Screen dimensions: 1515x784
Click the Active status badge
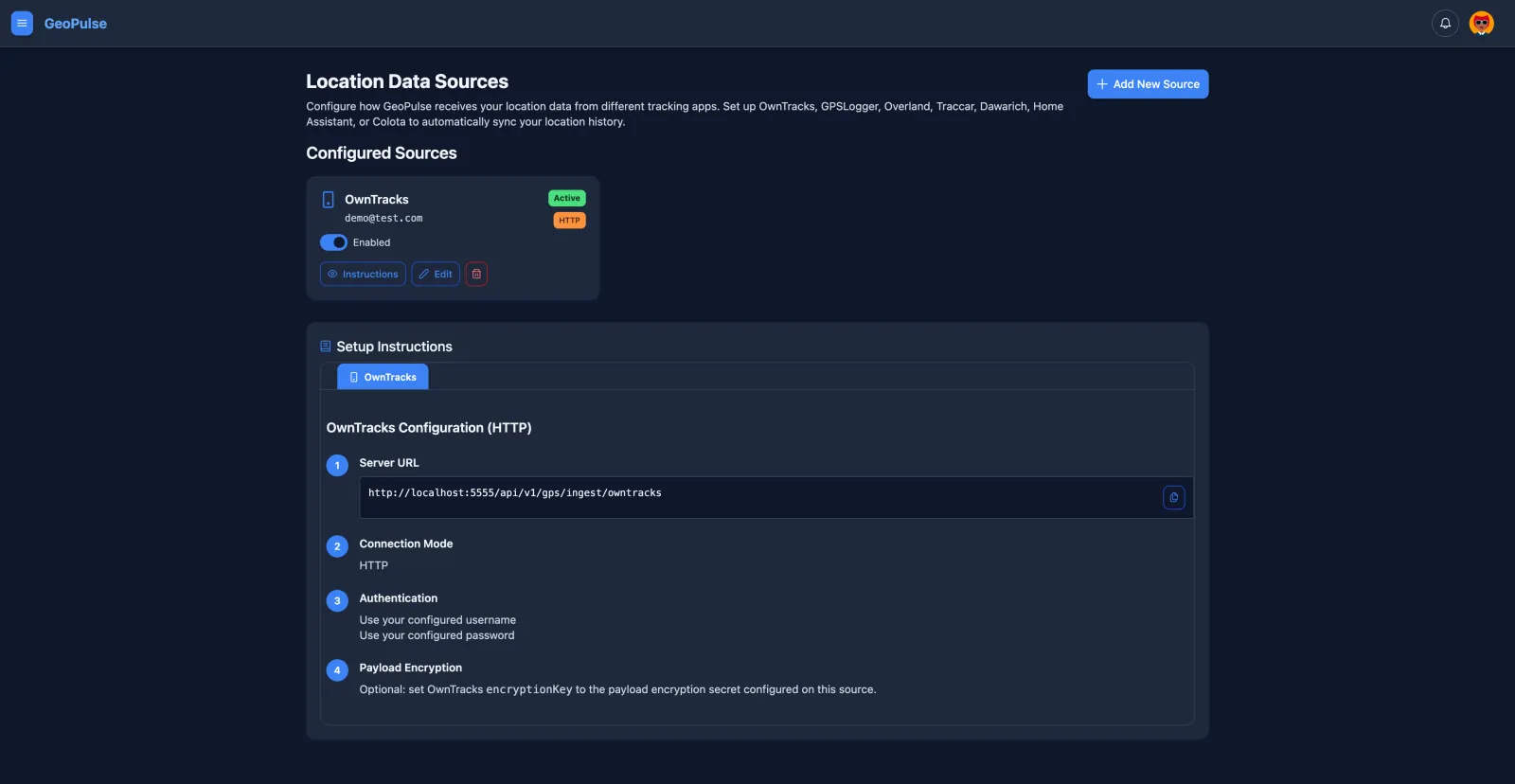[x=567, y=198]
